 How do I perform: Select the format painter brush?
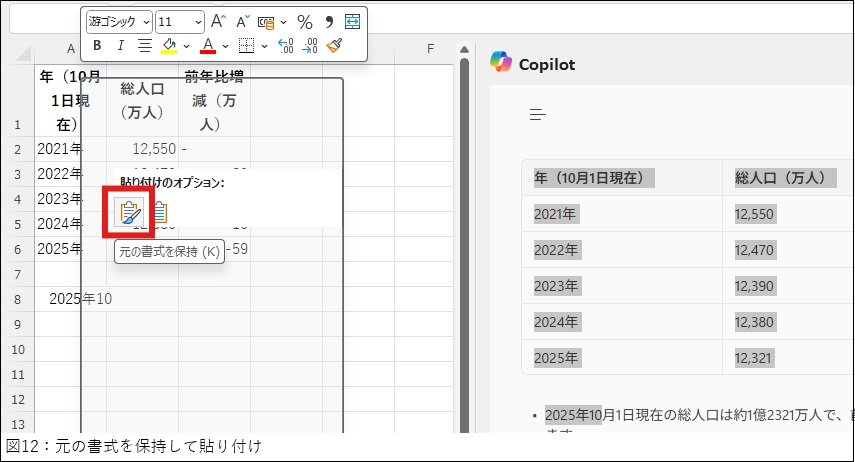[334, 45]
